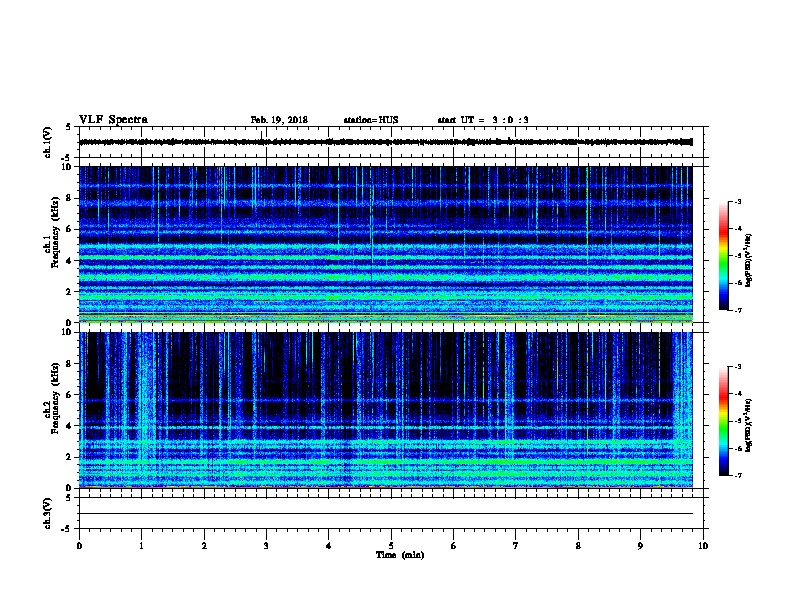
Task: Click the "-7" label on the ch.1 color bar
Action: click(737, 310)
